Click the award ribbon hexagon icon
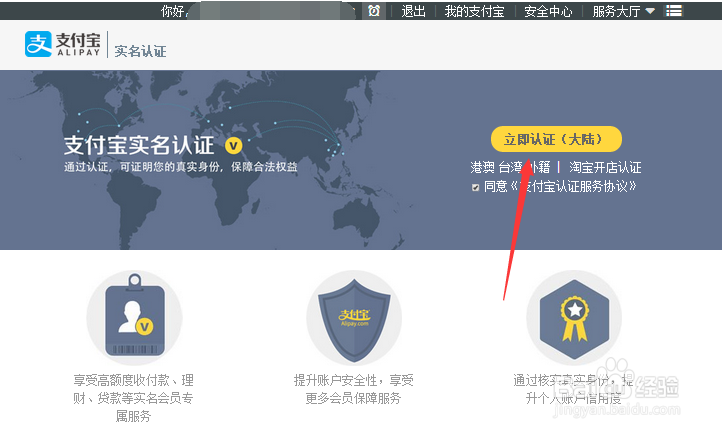This screenshot has width=722, height=435. 574,318
